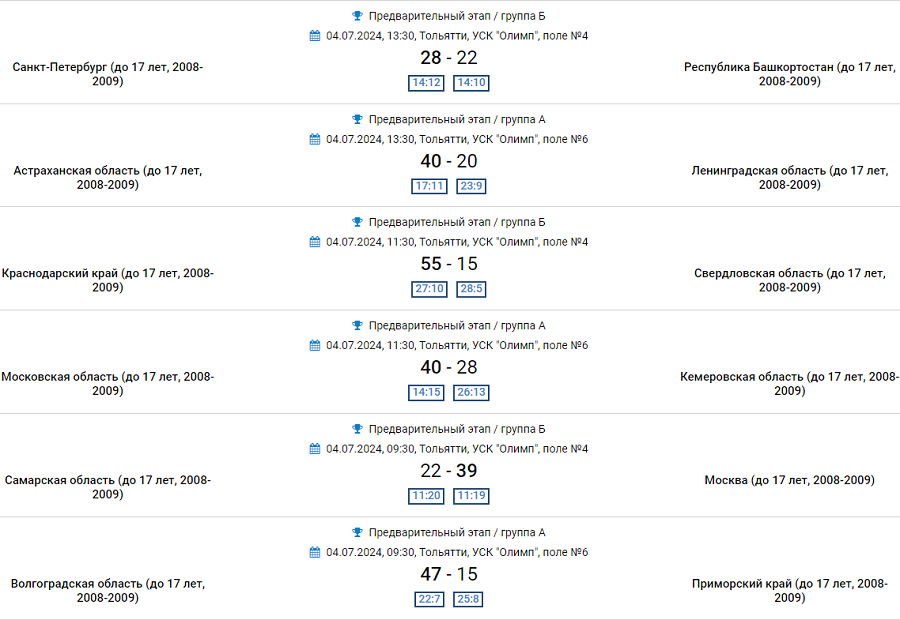Select the 14:12 half score box
Viewport: 900px width, 620px height.
tap(427, 83)
